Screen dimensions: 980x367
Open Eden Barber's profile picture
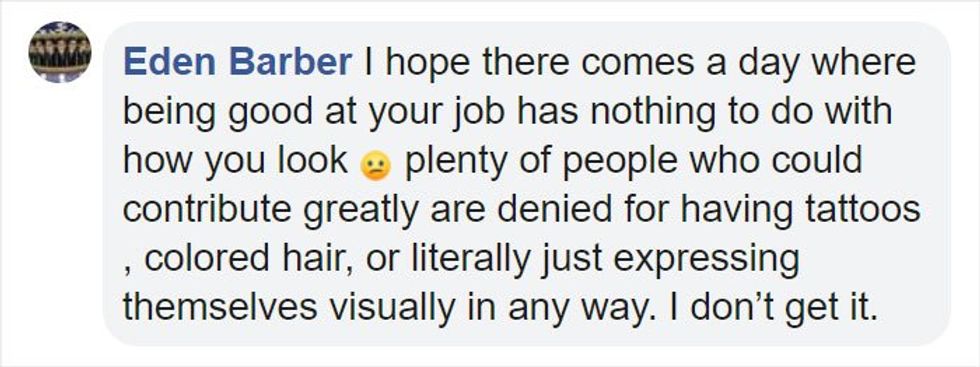click(60, 52)
